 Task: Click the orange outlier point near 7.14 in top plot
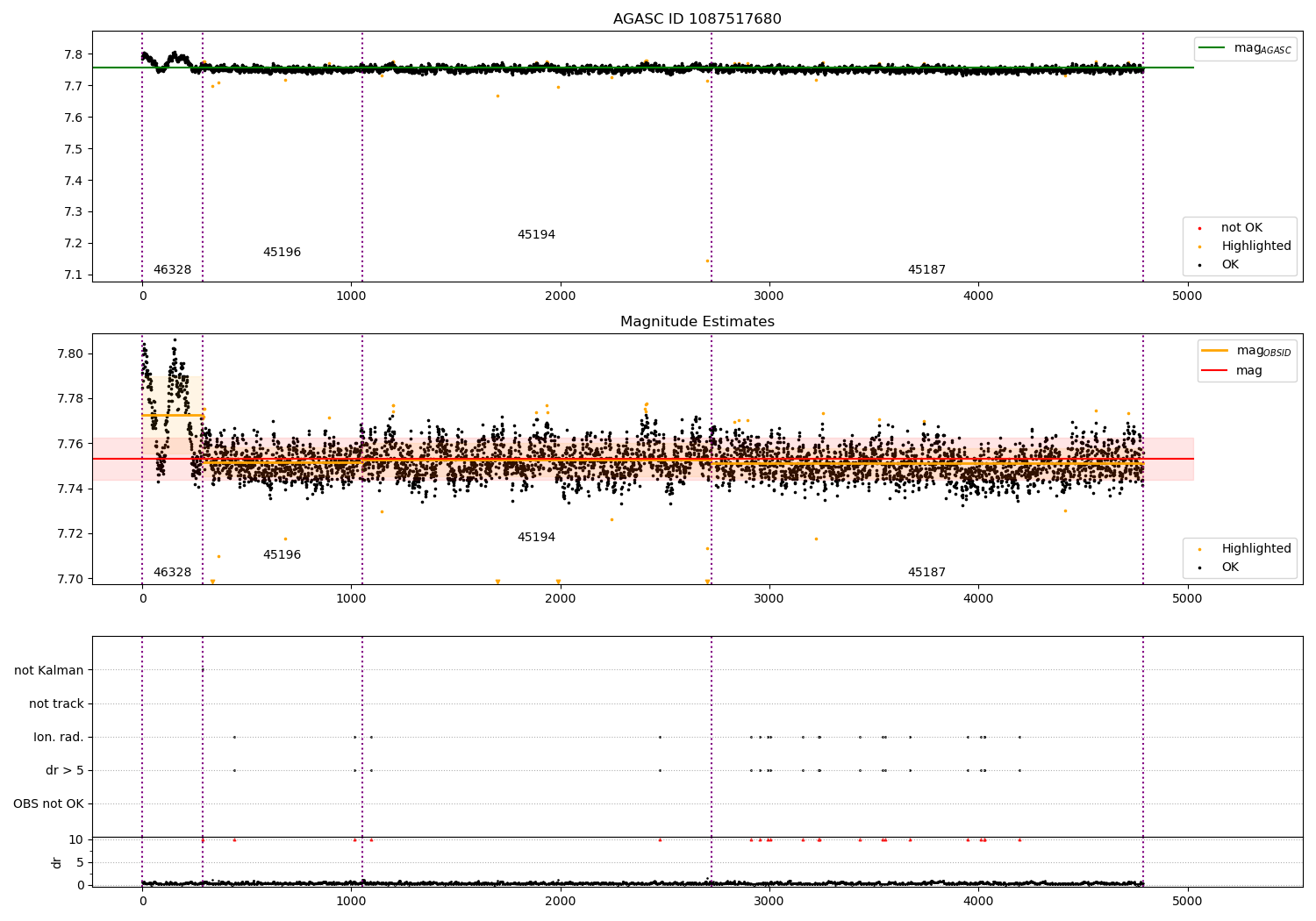(x=707, y=261)
